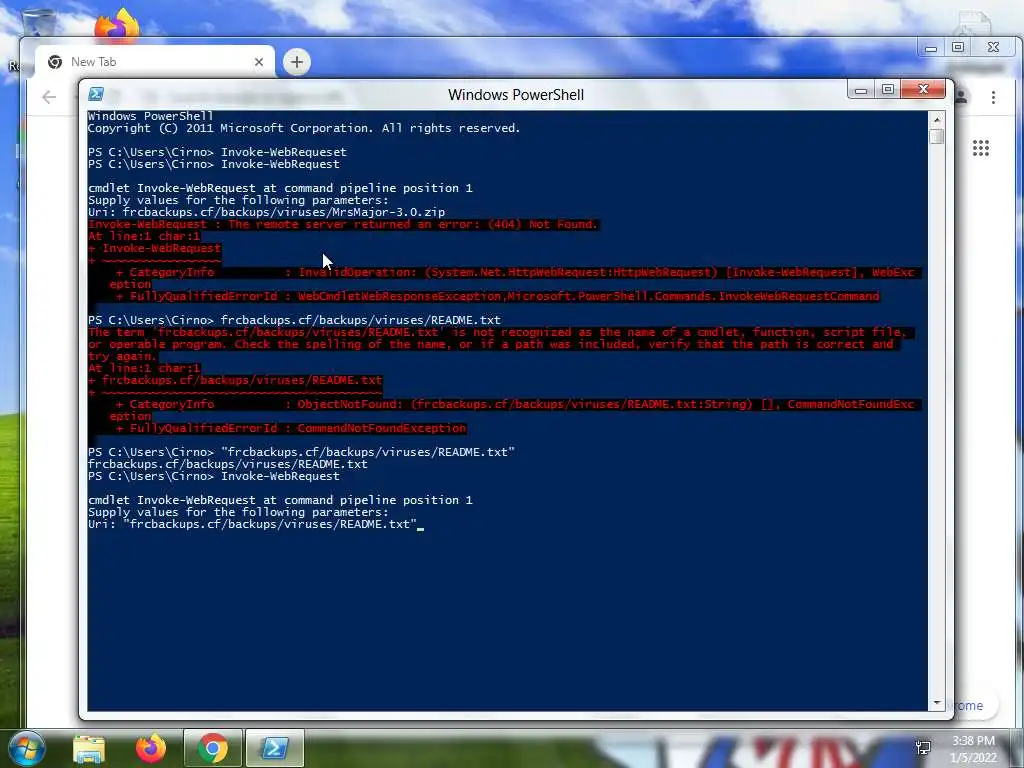Click the CommandNotFoundException error line
1024x768 pixels.
point(291,428)
